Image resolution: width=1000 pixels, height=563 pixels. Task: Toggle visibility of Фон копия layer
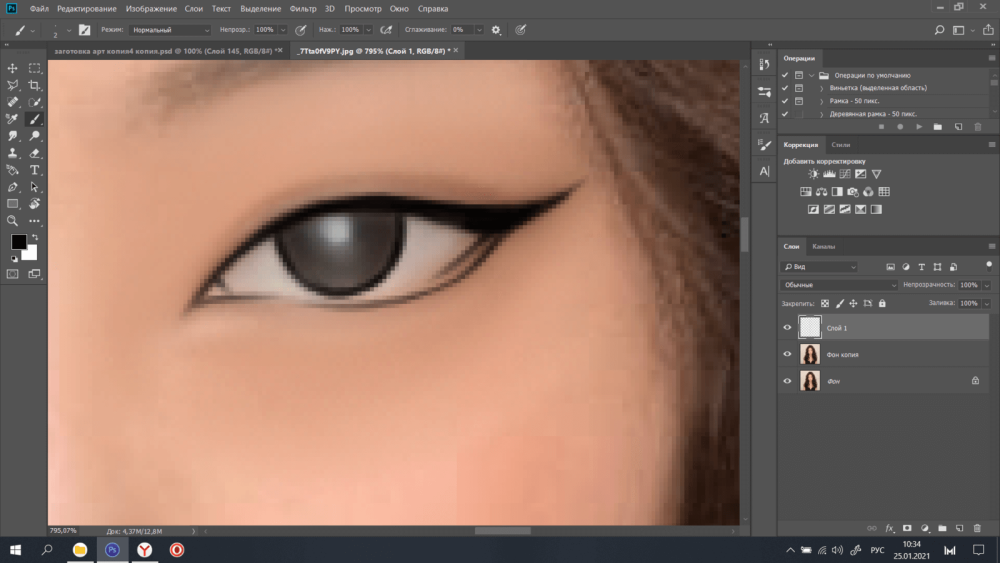787,354
